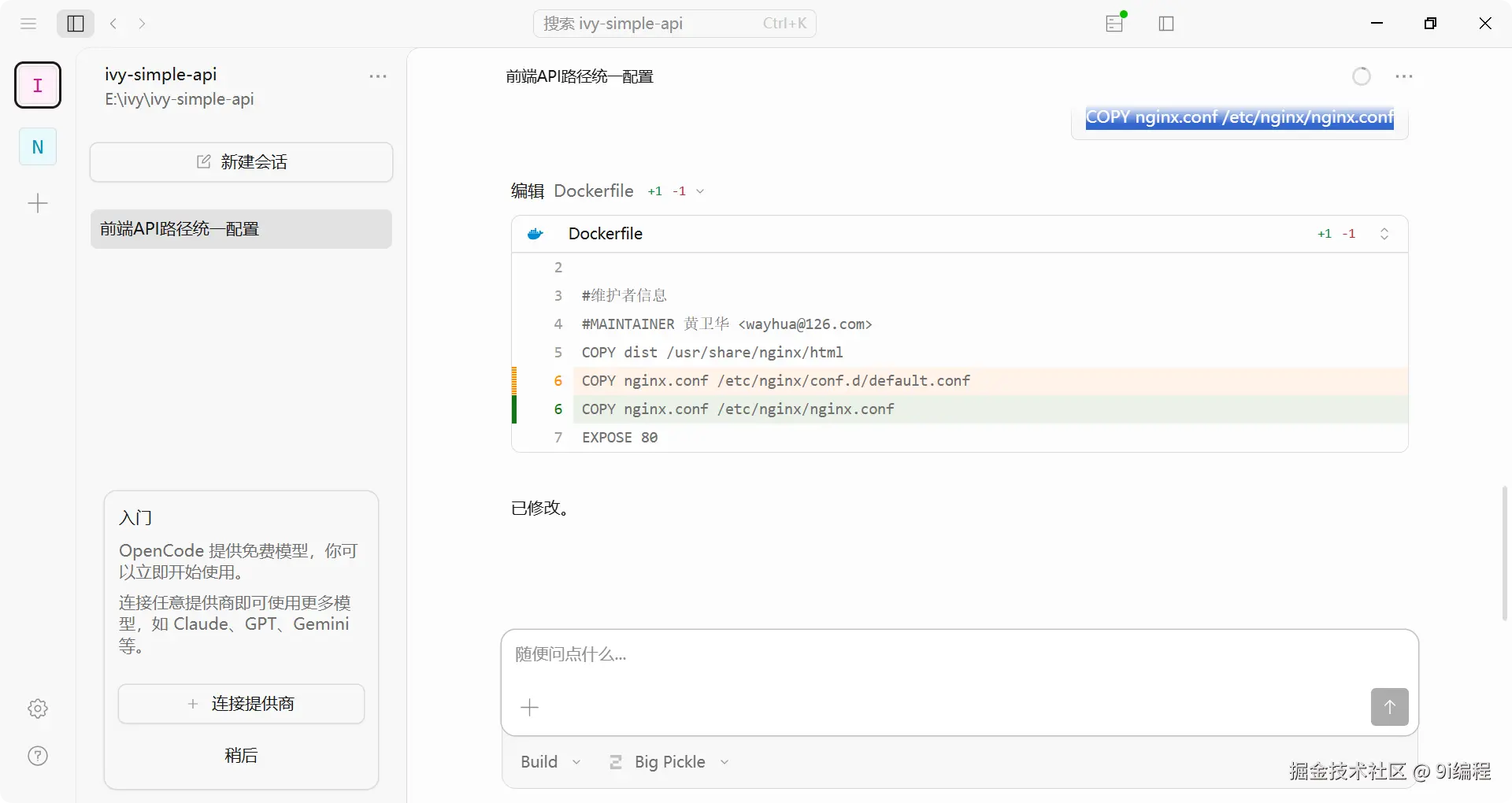Screen dimensions: 1512x803
Task: Open the session more options menu
Action: tap(1403, 76)
